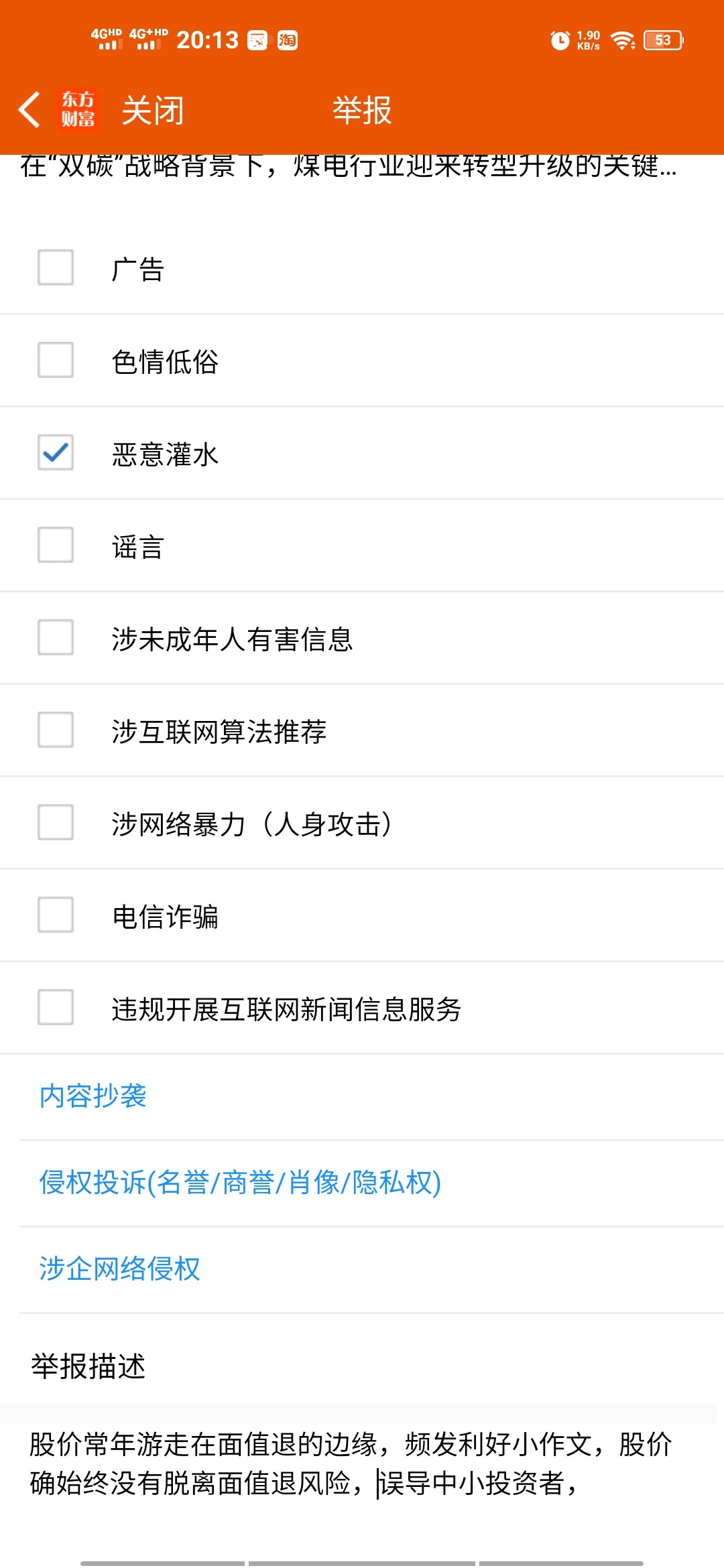Select the 电信诈骗 checkbox
This screenshot has height=1568, width=724.
pyautogui.click(x=56, y=915)
